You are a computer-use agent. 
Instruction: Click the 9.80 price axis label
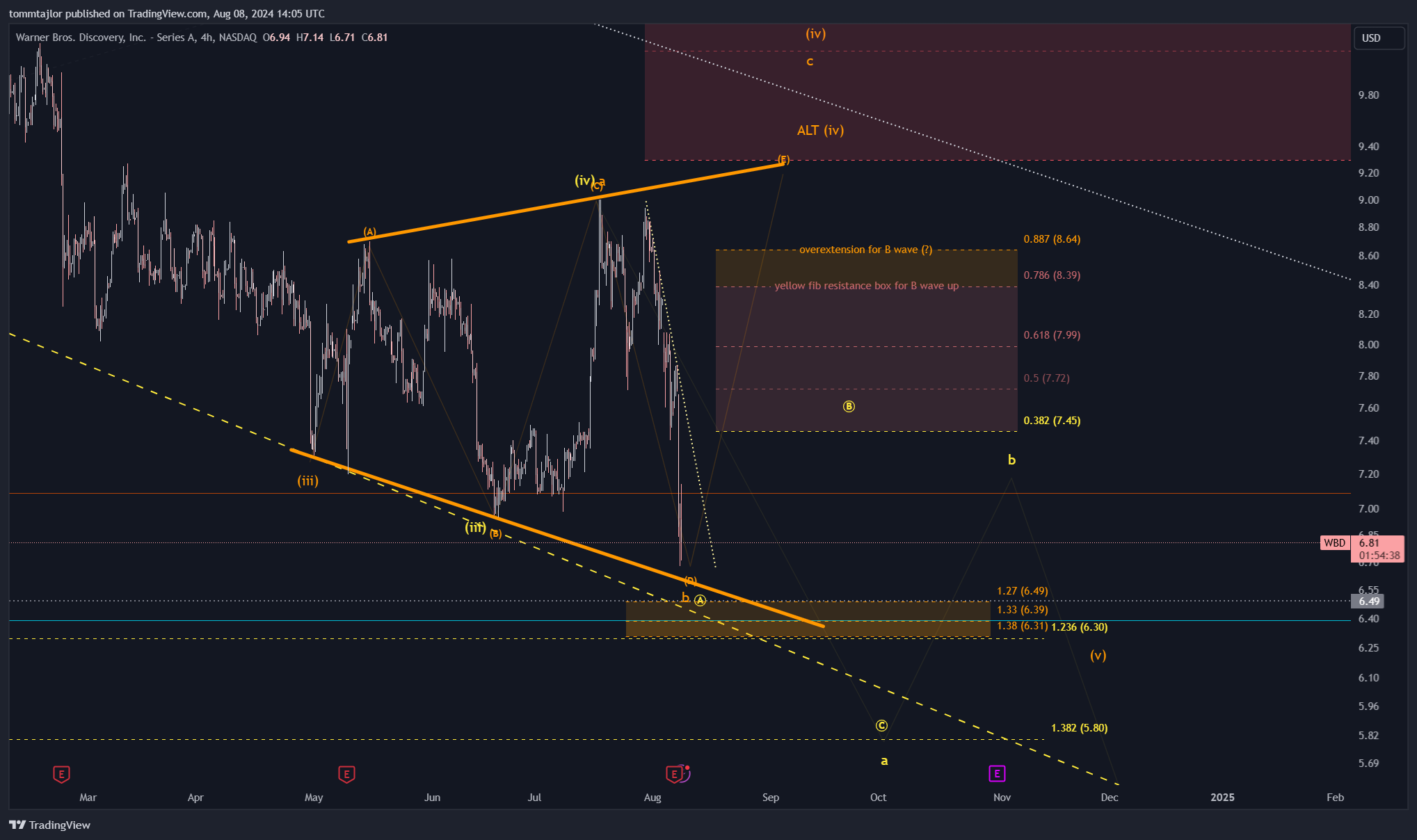coord(1368,95)
